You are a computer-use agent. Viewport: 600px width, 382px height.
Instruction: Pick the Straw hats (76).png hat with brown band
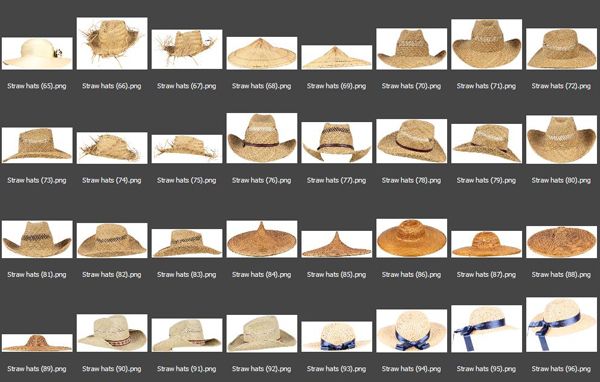pos(262,138)
